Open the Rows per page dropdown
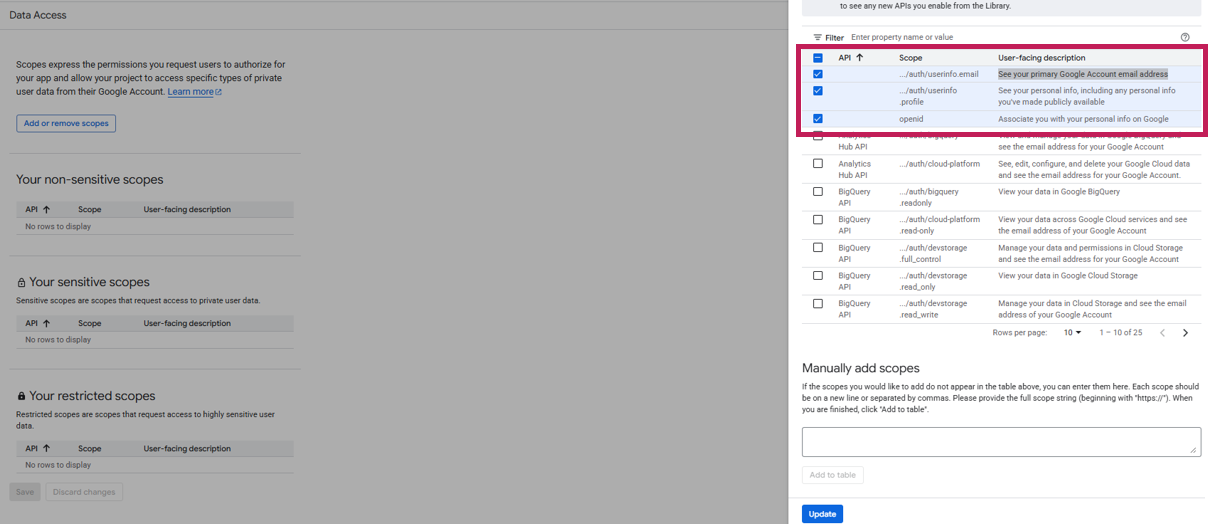 (x=1072, y=333)
